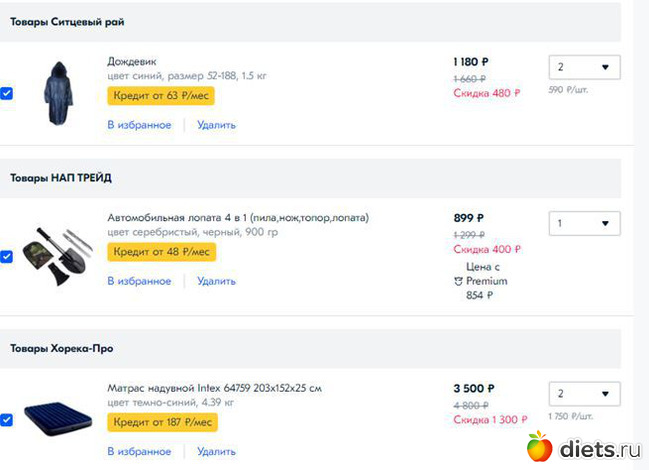Expand quantity selector for Автомобильная лопата
This screenshot has height=470, width=649.
pyautogui.click(x=584, y=223)
